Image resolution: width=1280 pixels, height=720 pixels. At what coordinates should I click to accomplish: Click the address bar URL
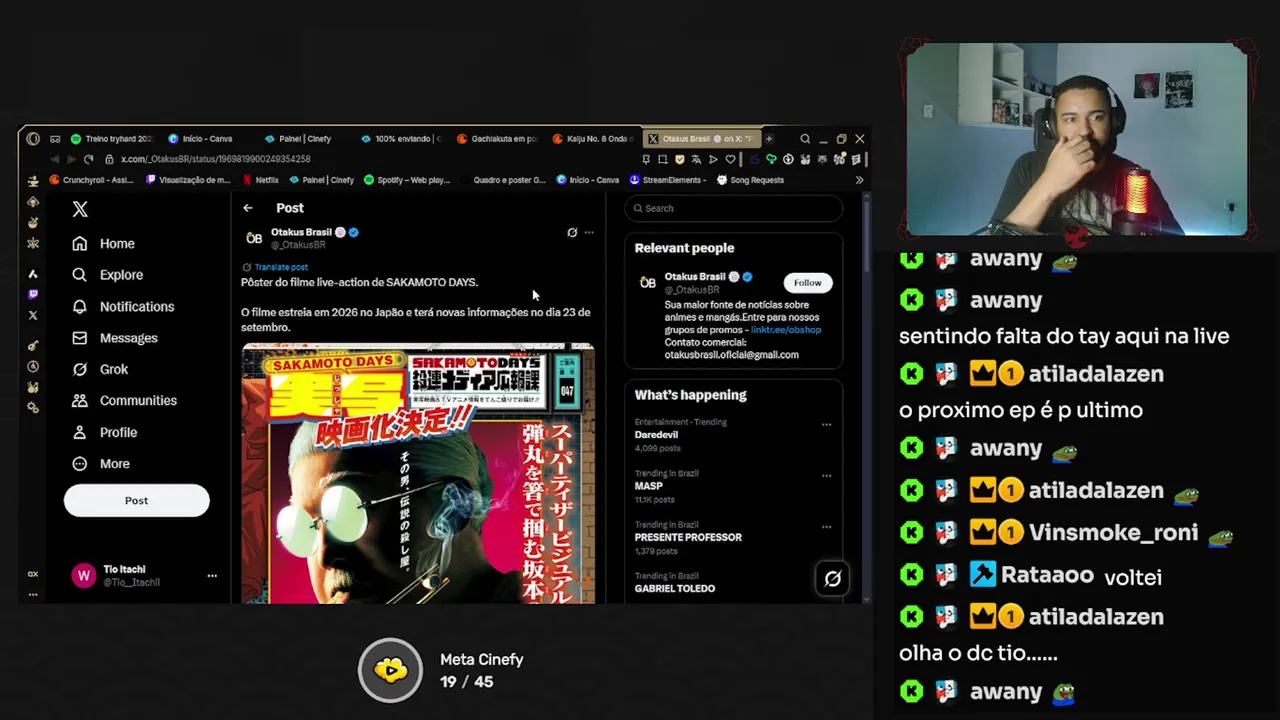click(x=216, y=159)
